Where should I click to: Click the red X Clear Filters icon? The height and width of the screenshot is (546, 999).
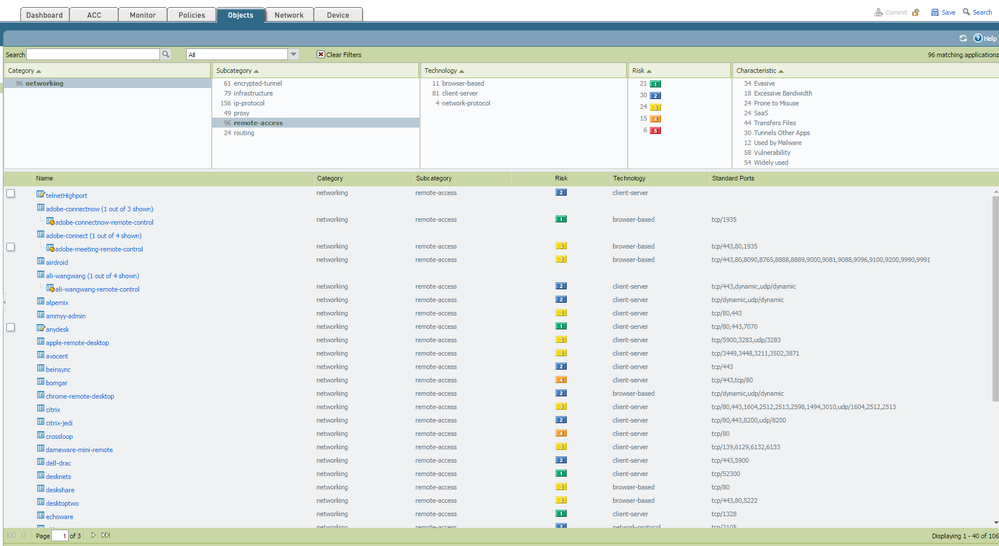(x=321, y=54)
